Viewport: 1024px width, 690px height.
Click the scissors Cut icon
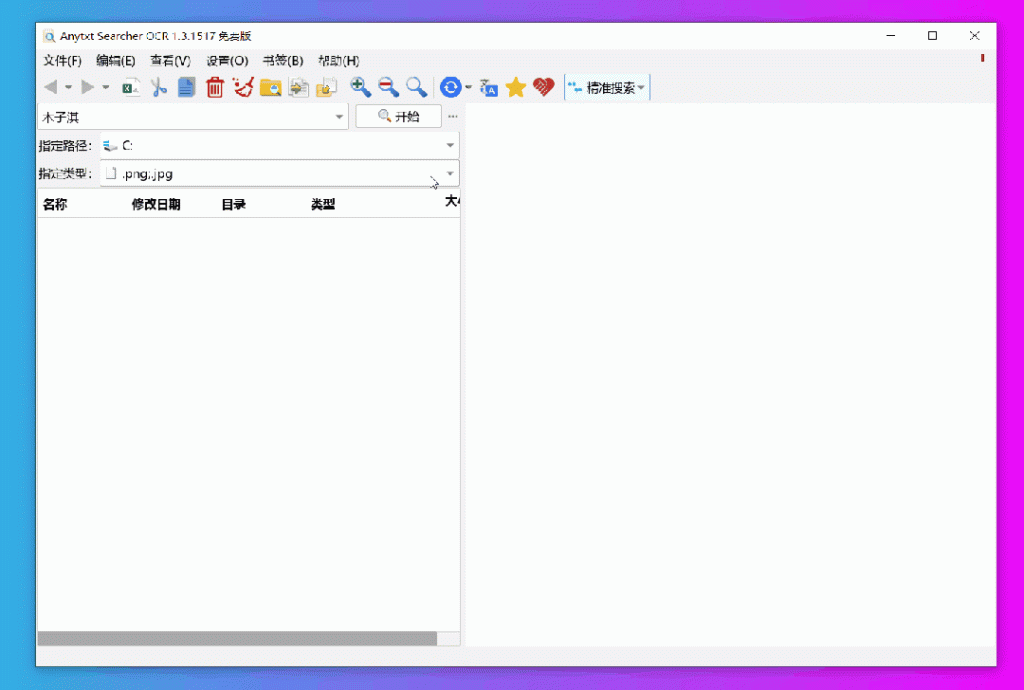159,87
